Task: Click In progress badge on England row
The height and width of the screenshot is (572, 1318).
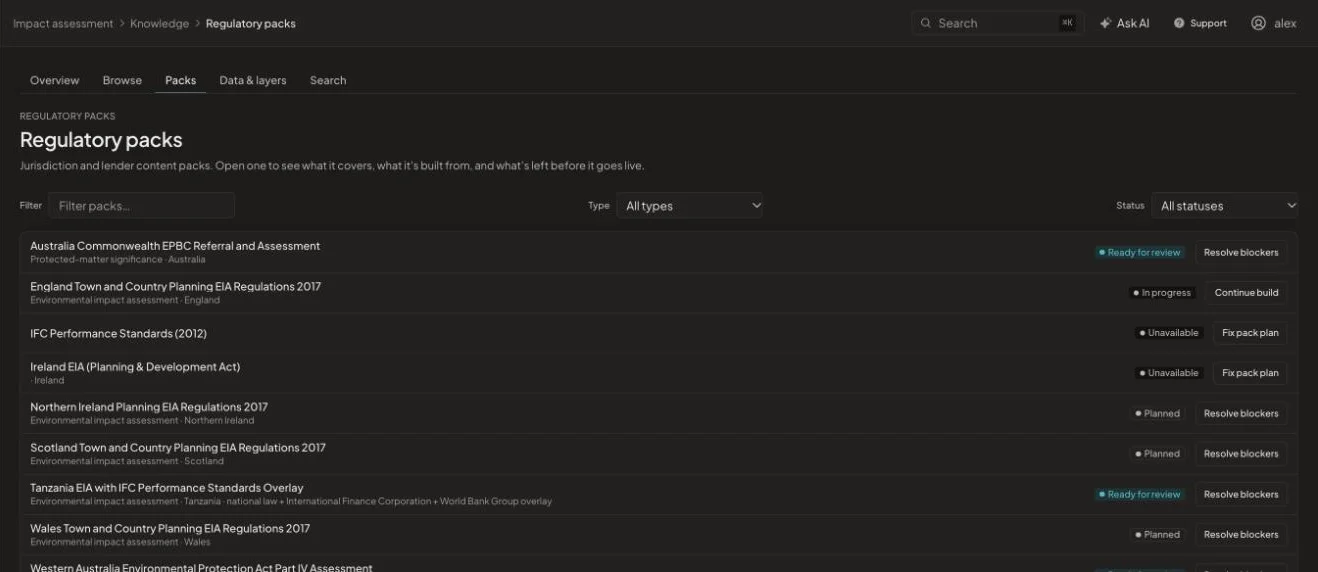Action: tap(1162, 293)
